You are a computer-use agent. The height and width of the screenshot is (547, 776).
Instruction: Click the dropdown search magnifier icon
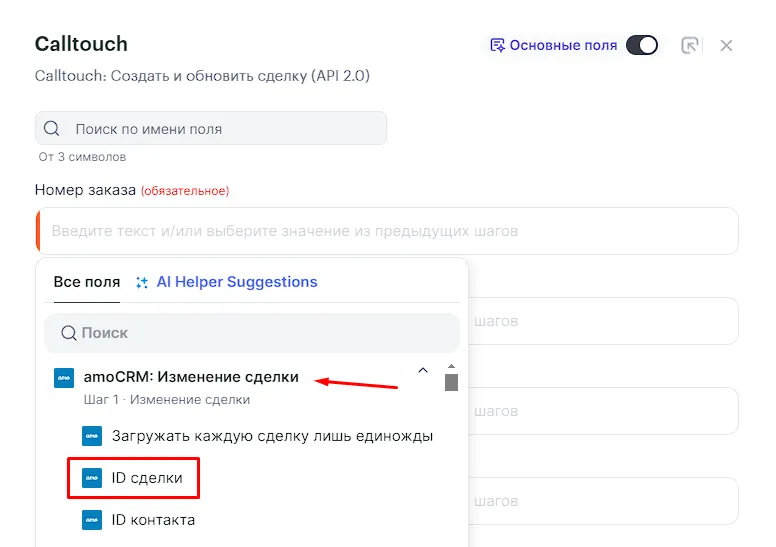tap(69, 333)
